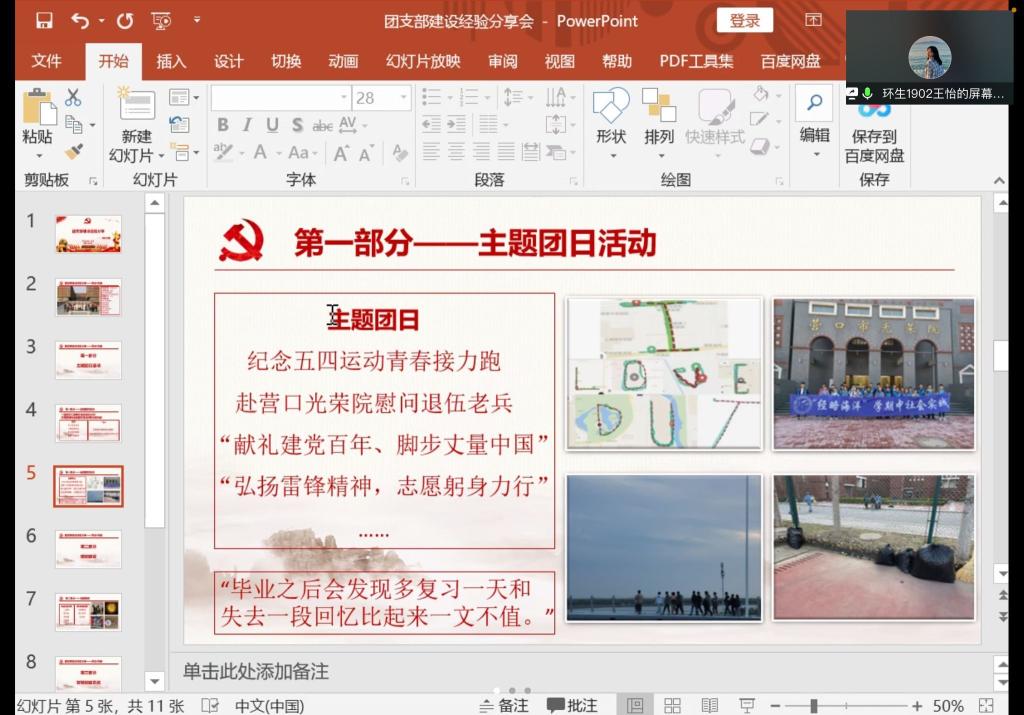Start slideshow from status bar icon
The width and height of the screenshot is (1024, 715).
(x=746, y=706)
